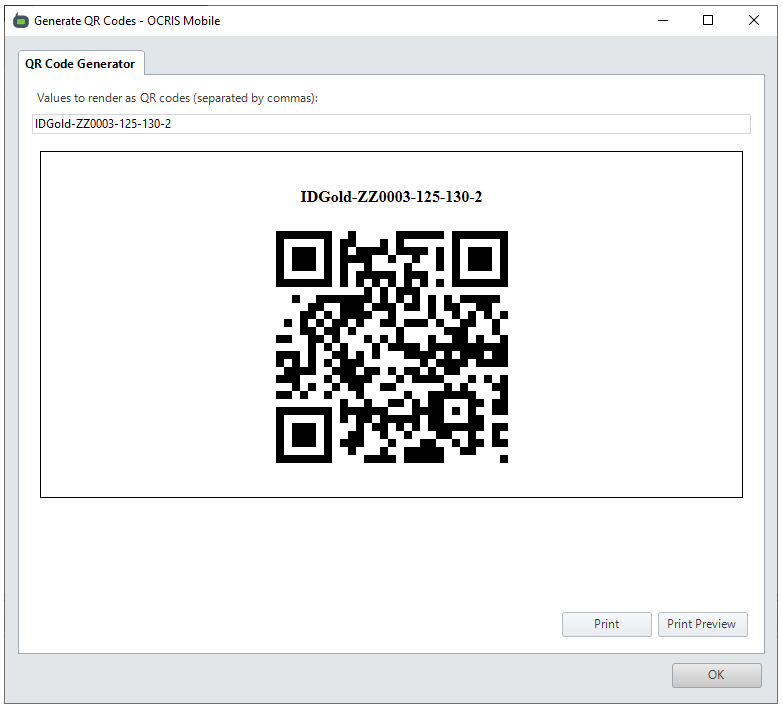
Task: Confirm with the OK button
Action: click(716, 675)
